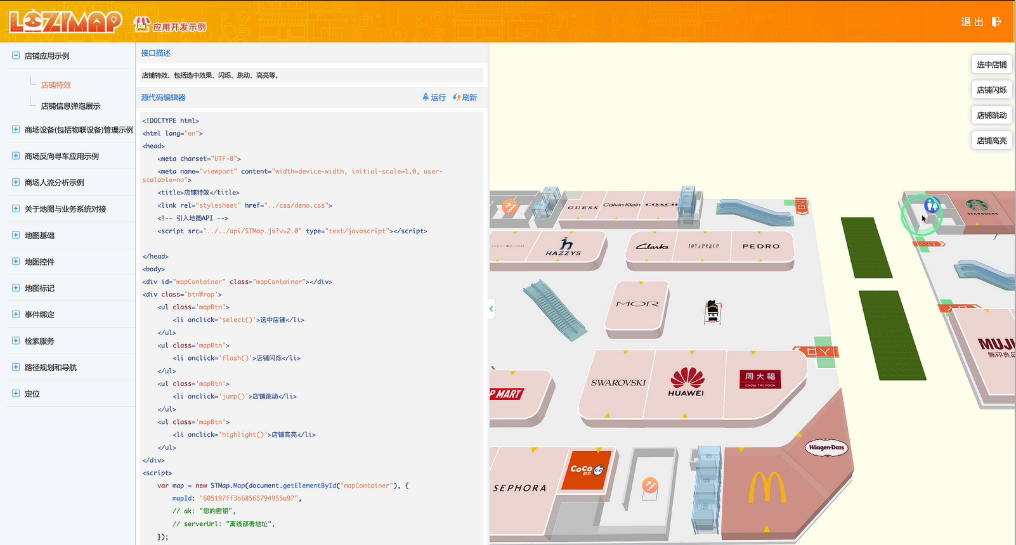1016x545 pixels.
Task: Click the LOZIMAP logo
Action: [x=65, y=21]
